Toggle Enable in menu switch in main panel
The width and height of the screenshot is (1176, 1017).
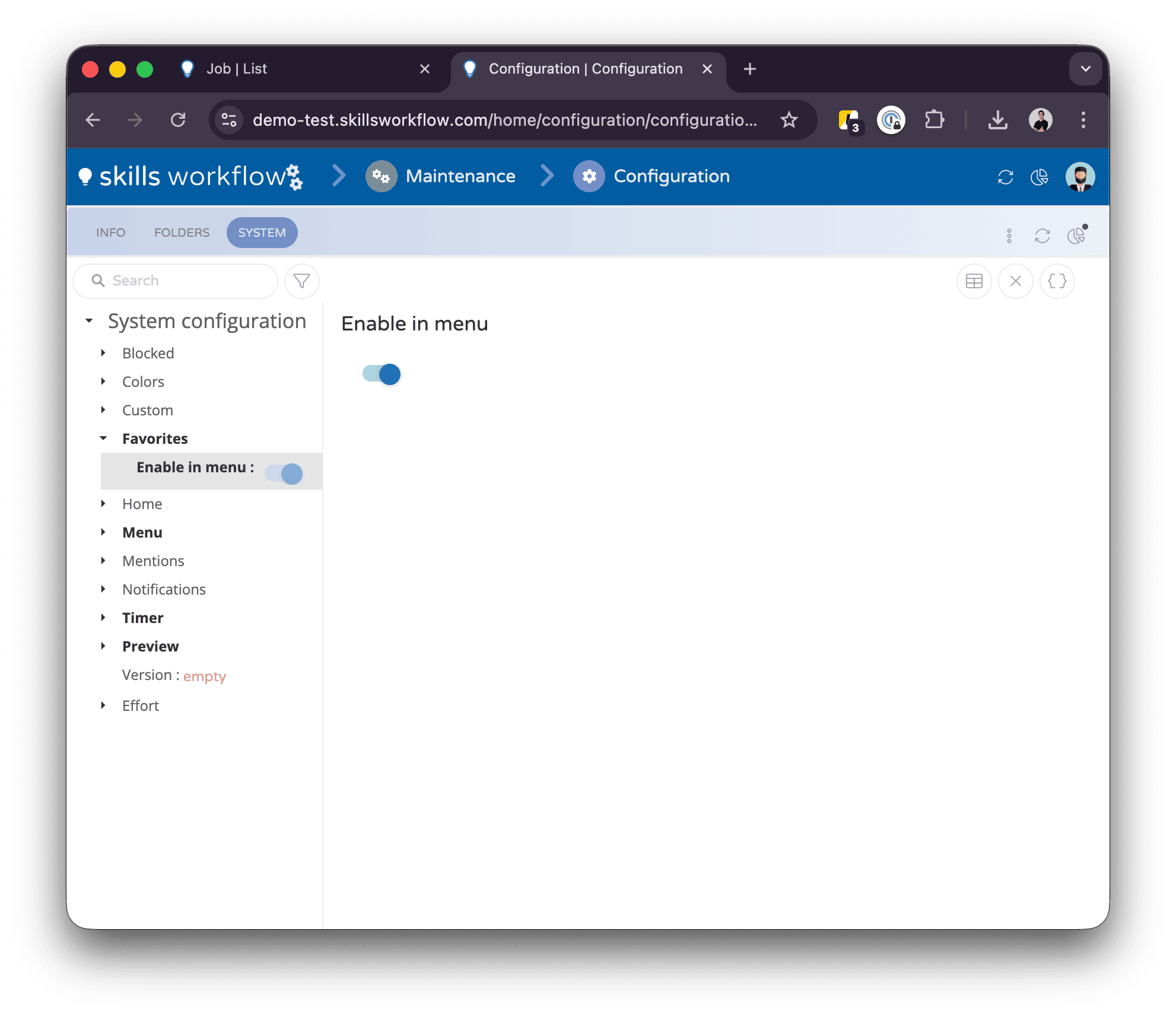coord(382,374)
